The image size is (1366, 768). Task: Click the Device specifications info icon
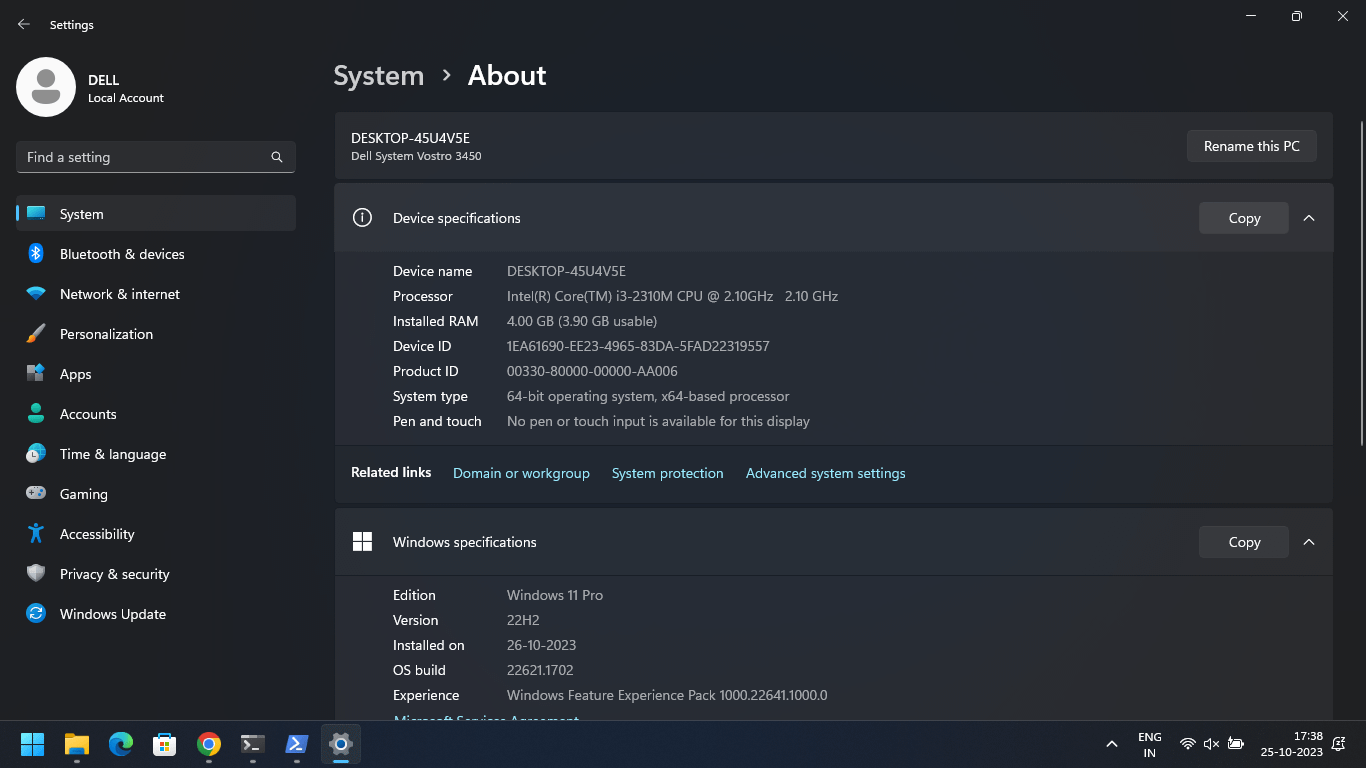[362, 218]
